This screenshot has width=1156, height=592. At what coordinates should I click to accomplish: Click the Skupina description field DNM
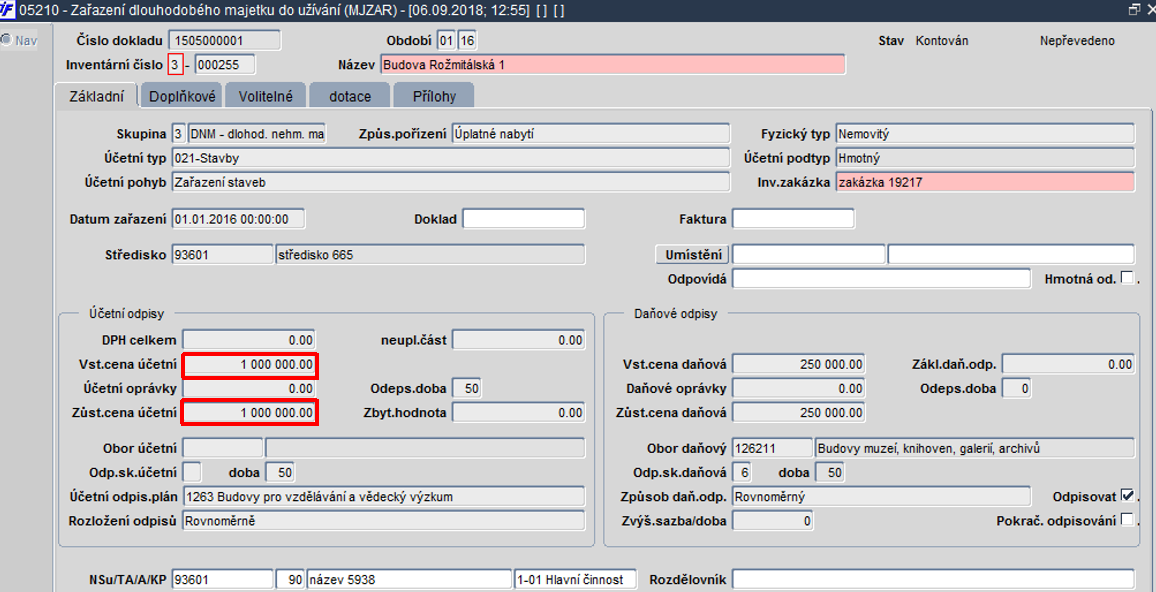click(x=257, y=134)
